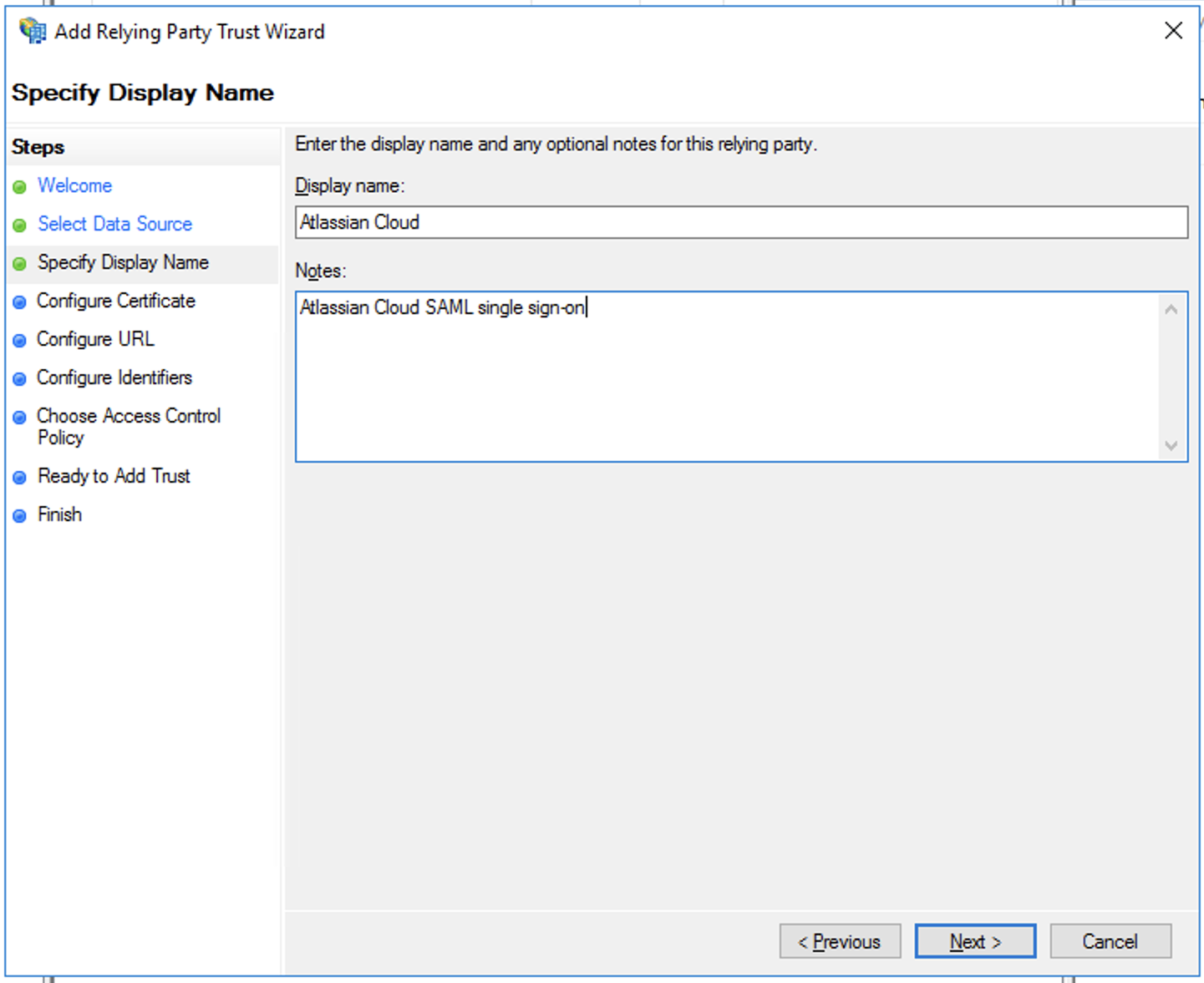The height and width of the screenshot is (983, 1204).
Task: Click the blue bullet beside Choose Access Control
Action: coord(19,418)
